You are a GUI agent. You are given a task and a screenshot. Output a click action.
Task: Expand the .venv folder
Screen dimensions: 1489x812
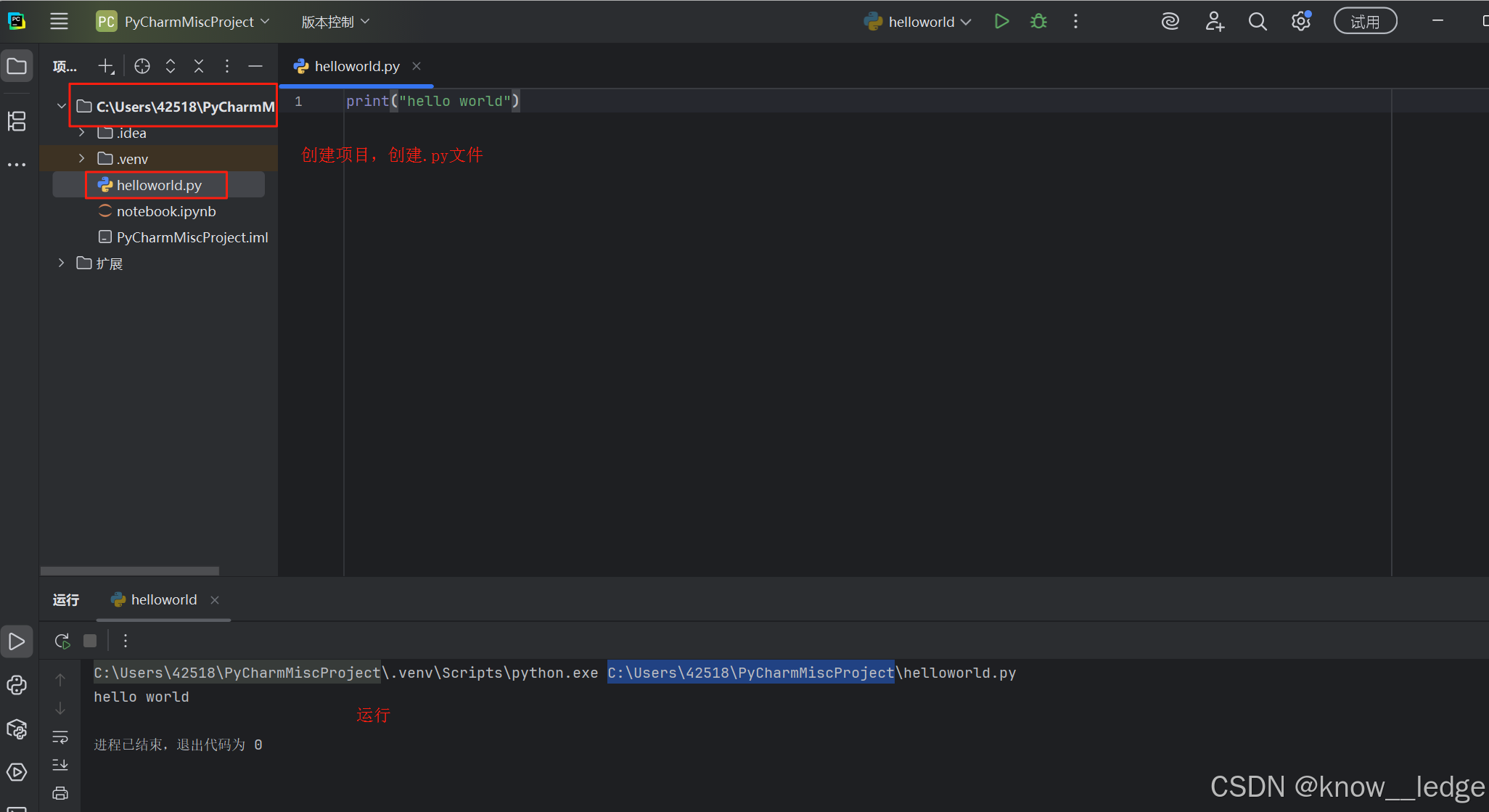82,159
